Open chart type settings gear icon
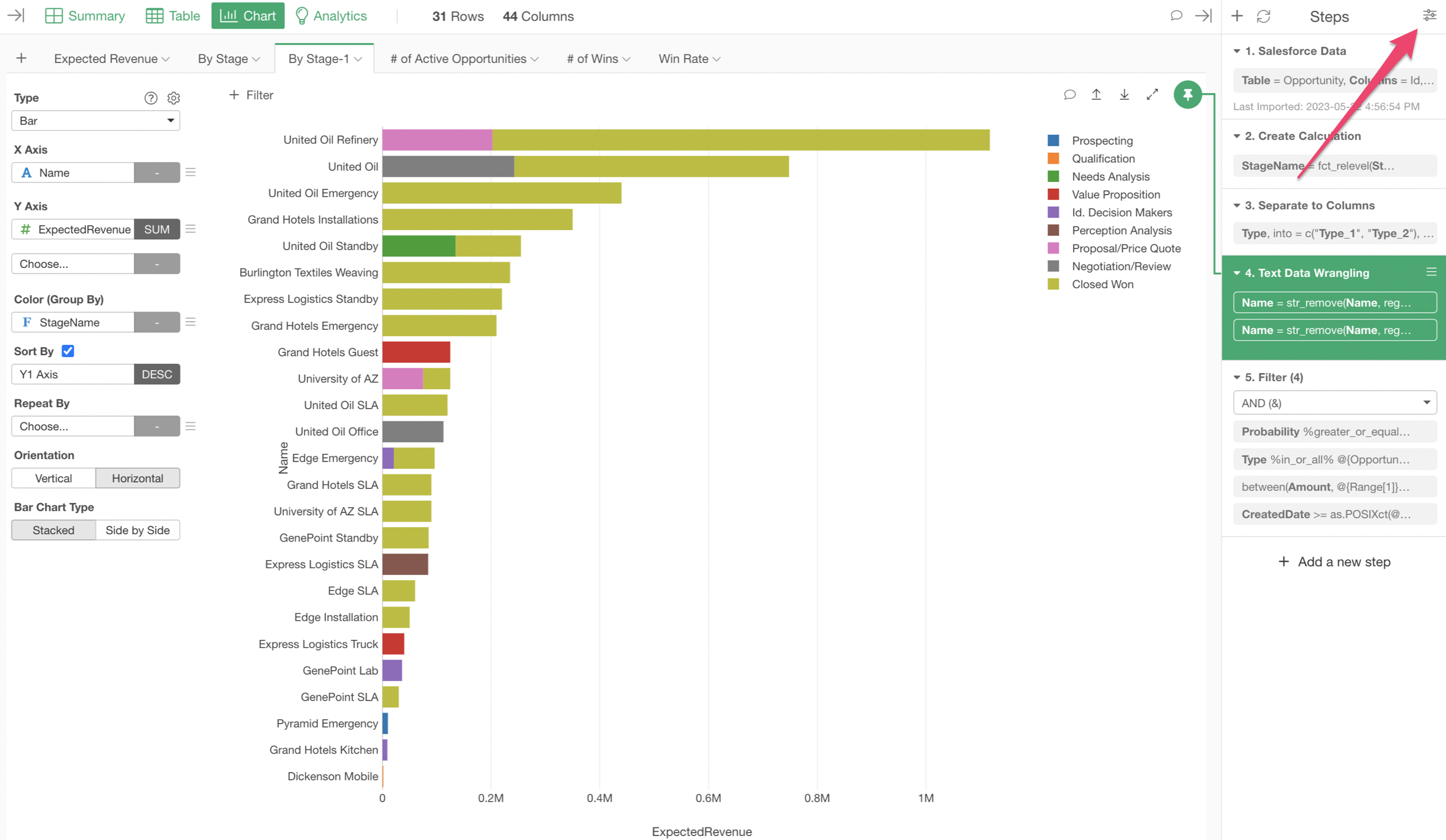This screenshot has width=1446, height=840. (173, 98)
